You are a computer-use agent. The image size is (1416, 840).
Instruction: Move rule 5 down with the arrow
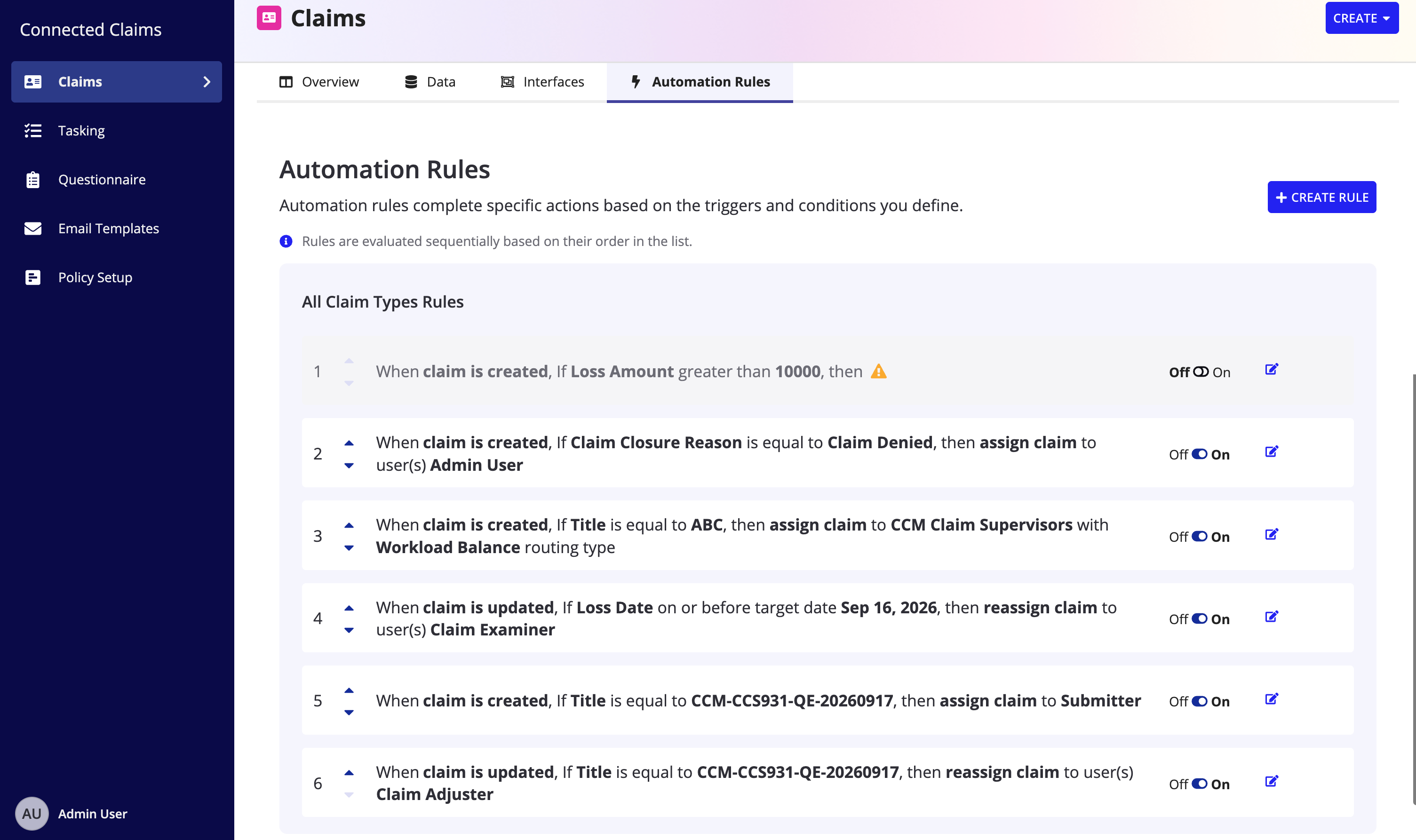(349, 713)
